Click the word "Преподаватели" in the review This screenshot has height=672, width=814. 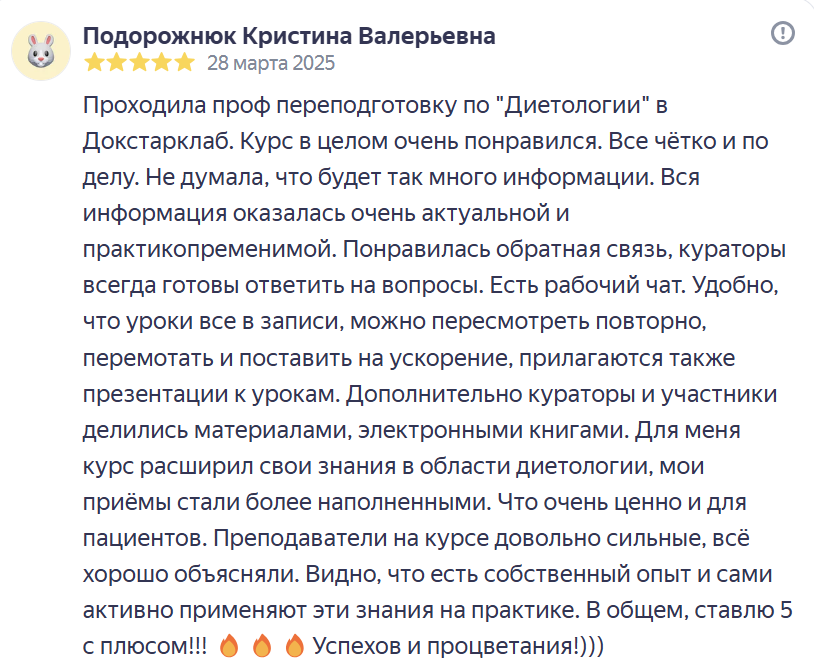pos(292,538)
